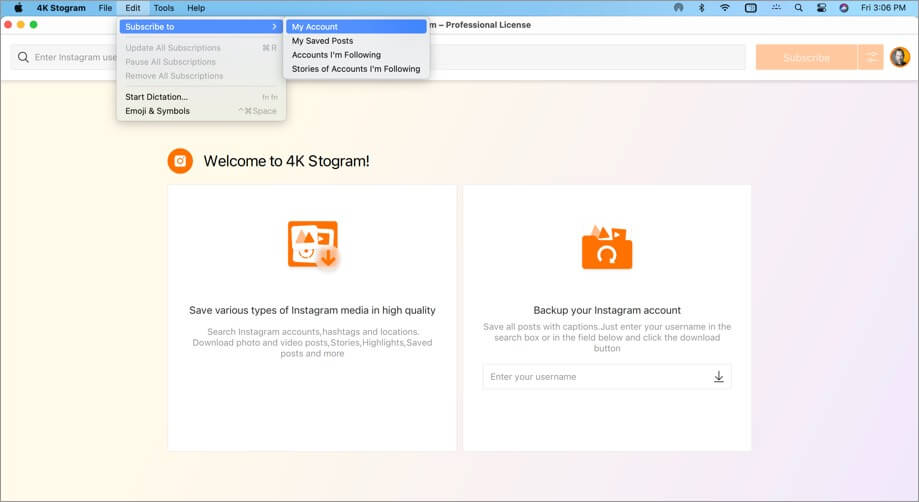
Task: Open the Apple menu
Action: coord(18,8)
